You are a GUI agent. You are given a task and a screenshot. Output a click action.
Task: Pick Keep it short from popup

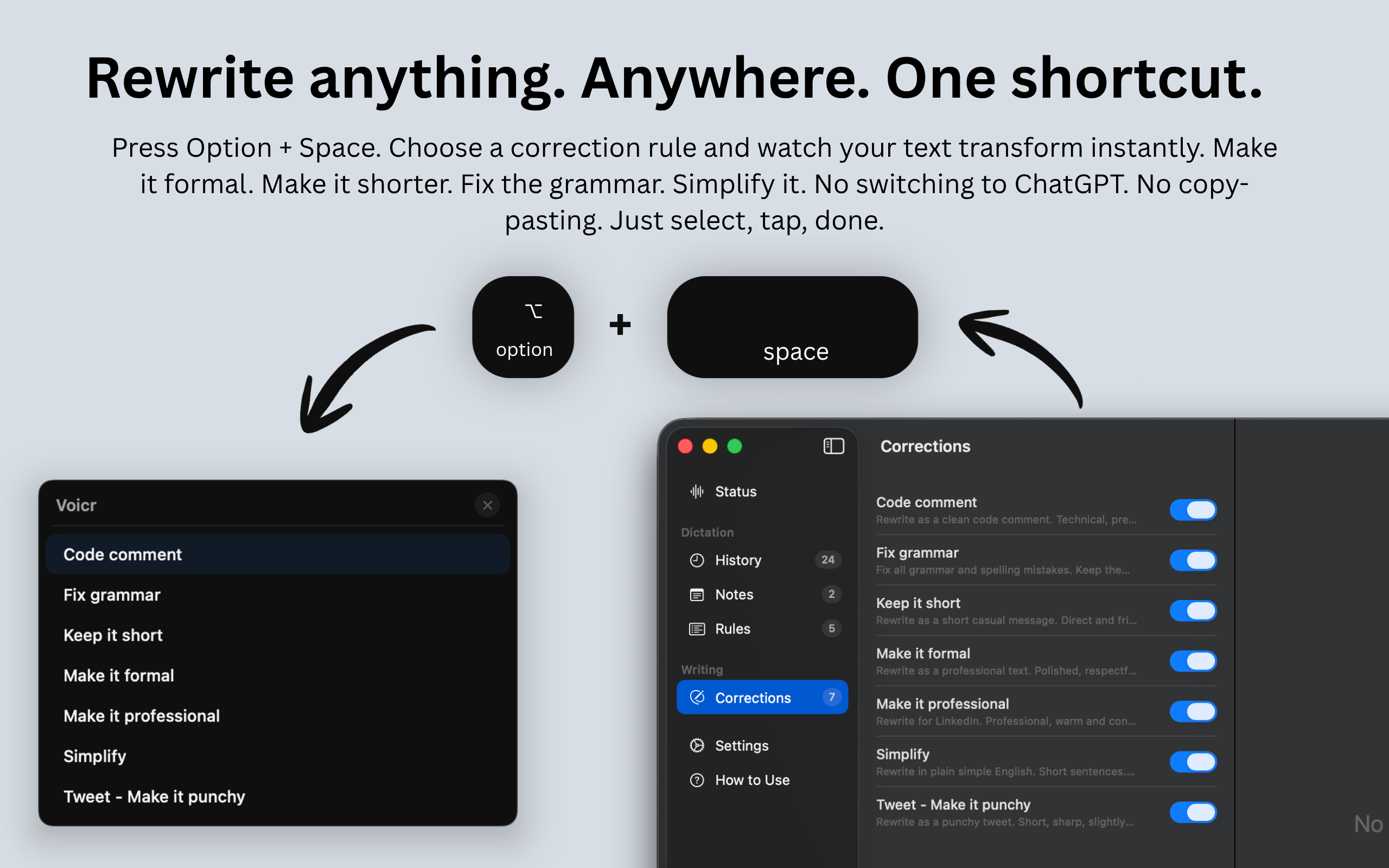coord(113,635)
